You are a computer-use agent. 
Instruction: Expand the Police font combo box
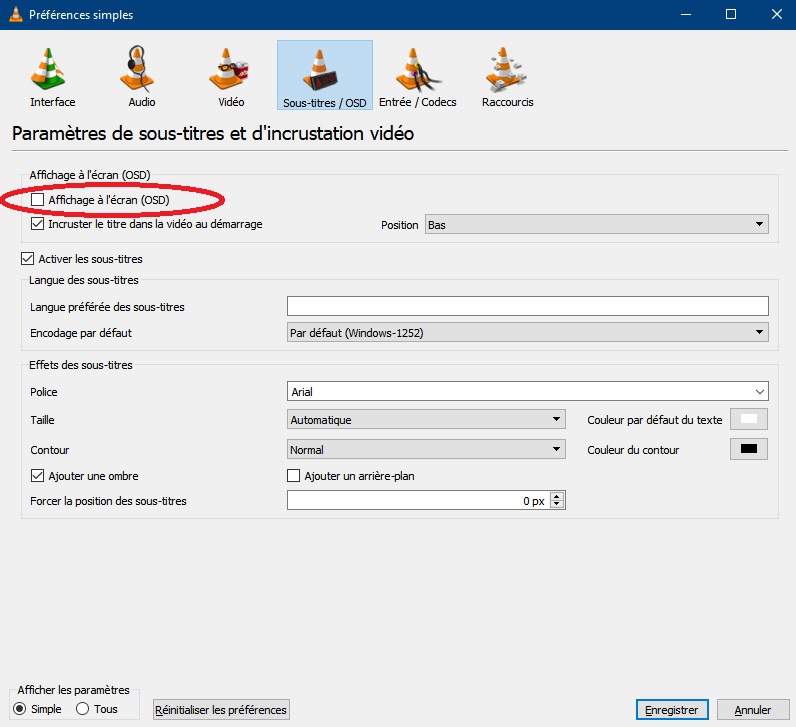click(x=527, y=391)
